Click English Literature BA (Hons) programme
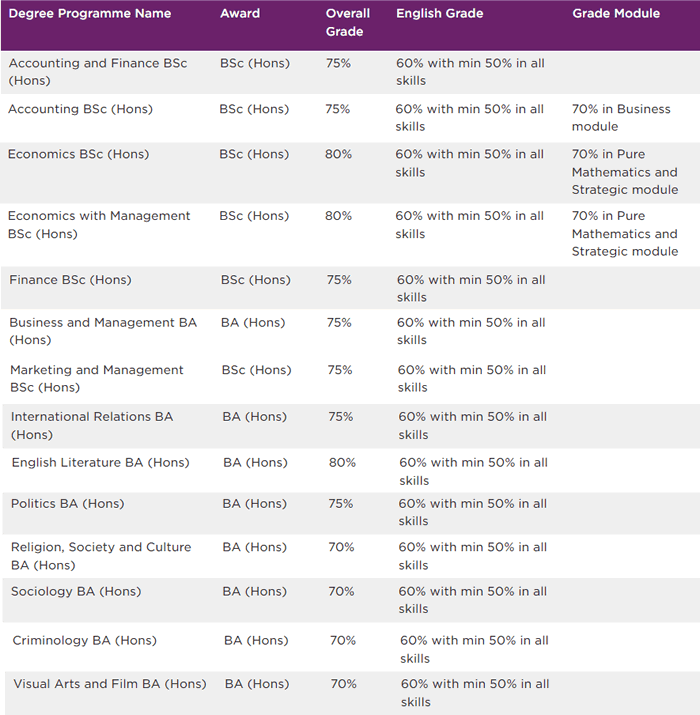This screenshot has width=700, height=715. [100, 463]
